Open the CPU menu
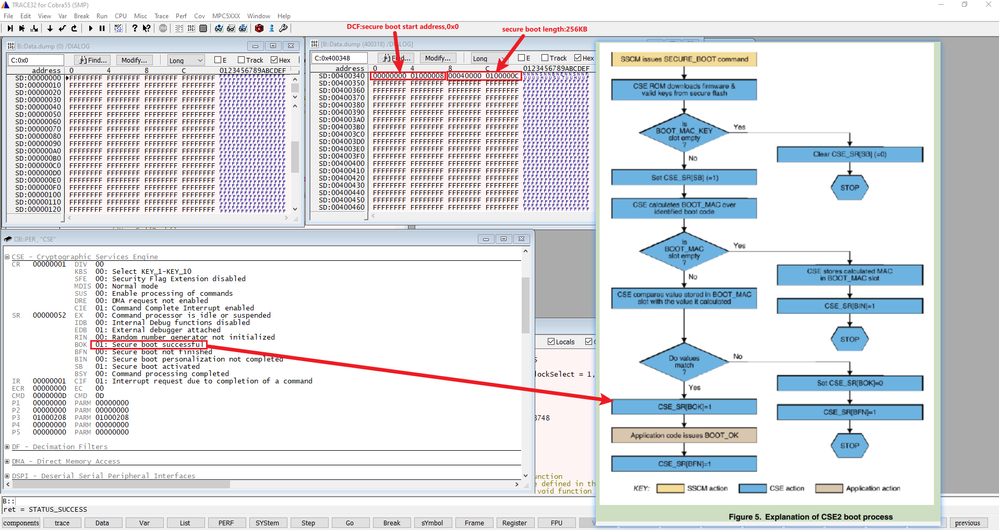Image resolution: width=999 pixels, height=530 pixels. click(x=120, y=16)
